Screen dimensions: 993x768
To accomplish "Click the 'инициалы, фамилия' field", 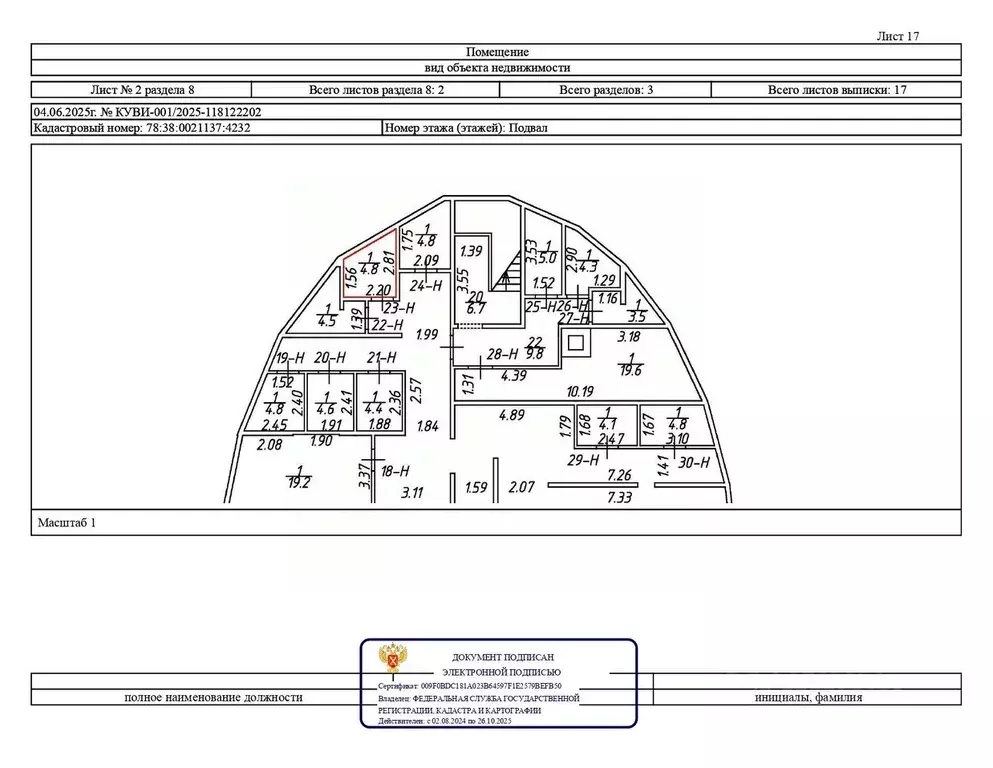I will point(807,698).
